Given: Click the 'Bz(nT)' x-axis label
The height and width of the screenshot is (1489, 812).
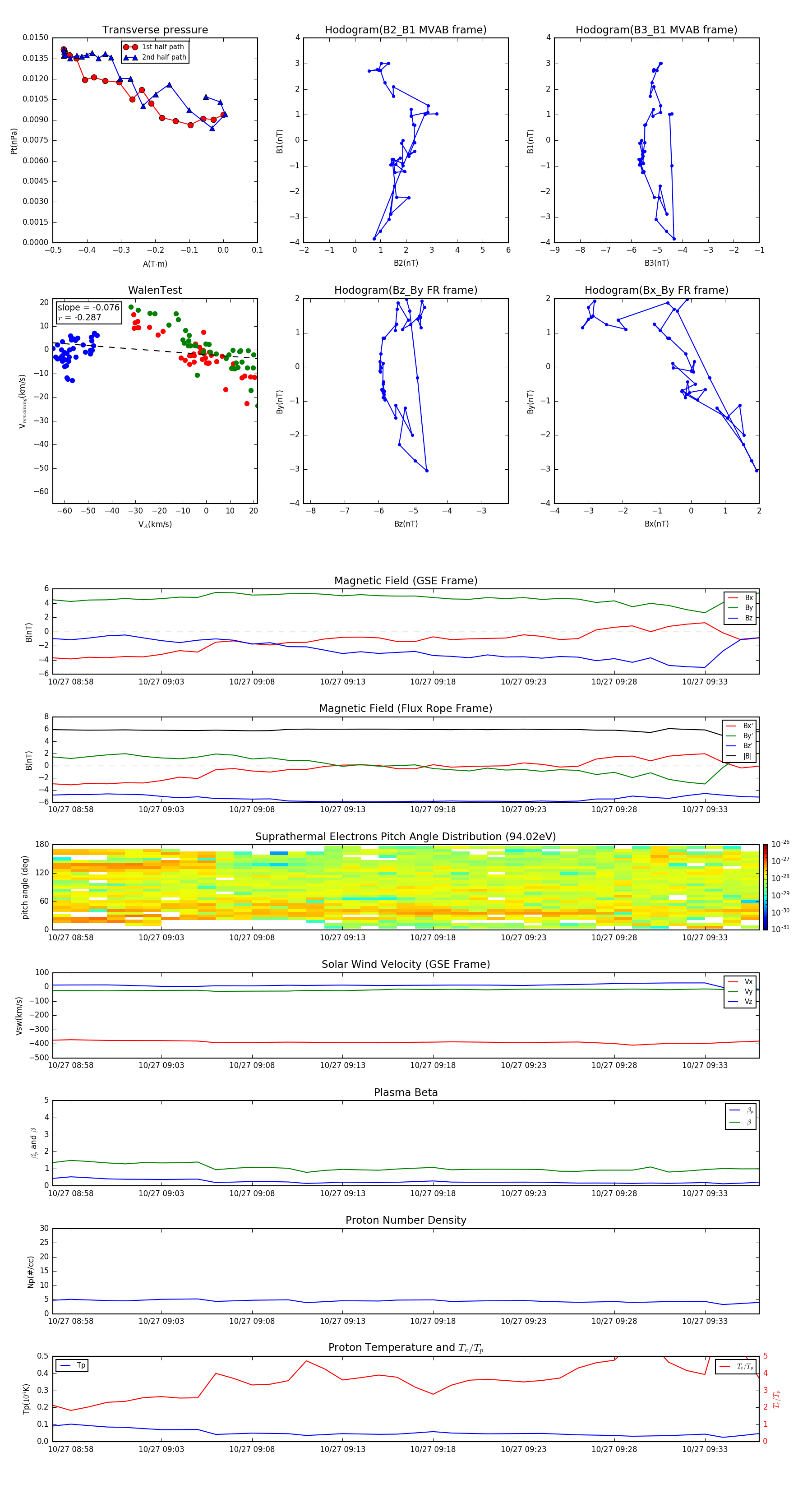Looking at the screenshot, I should pyautogui.click(x=406, y=524).
